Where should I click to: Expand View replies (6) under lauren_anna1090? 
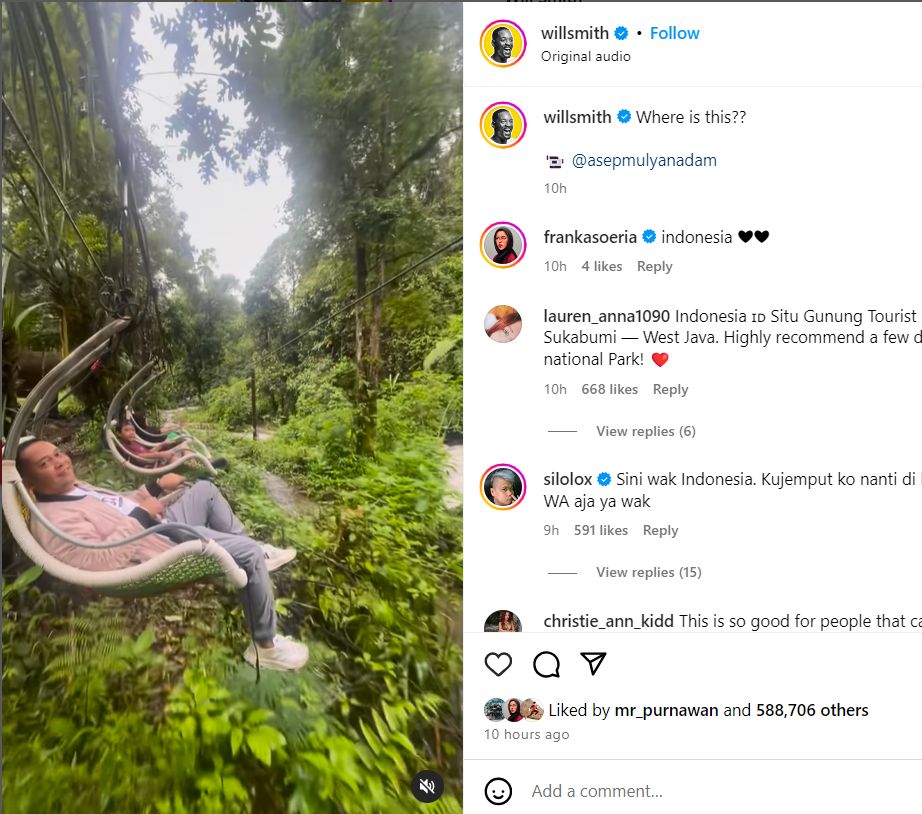pos(646,431)
